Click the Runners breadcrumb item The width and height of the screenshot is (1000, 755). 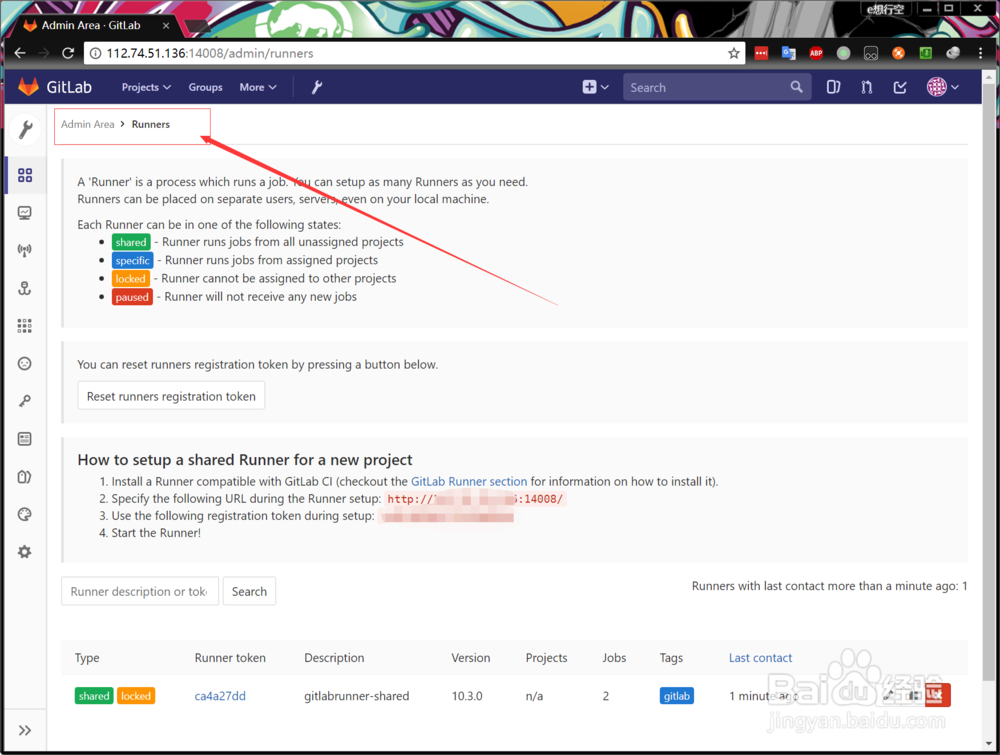pyautogui.click(x=151, y=124)
